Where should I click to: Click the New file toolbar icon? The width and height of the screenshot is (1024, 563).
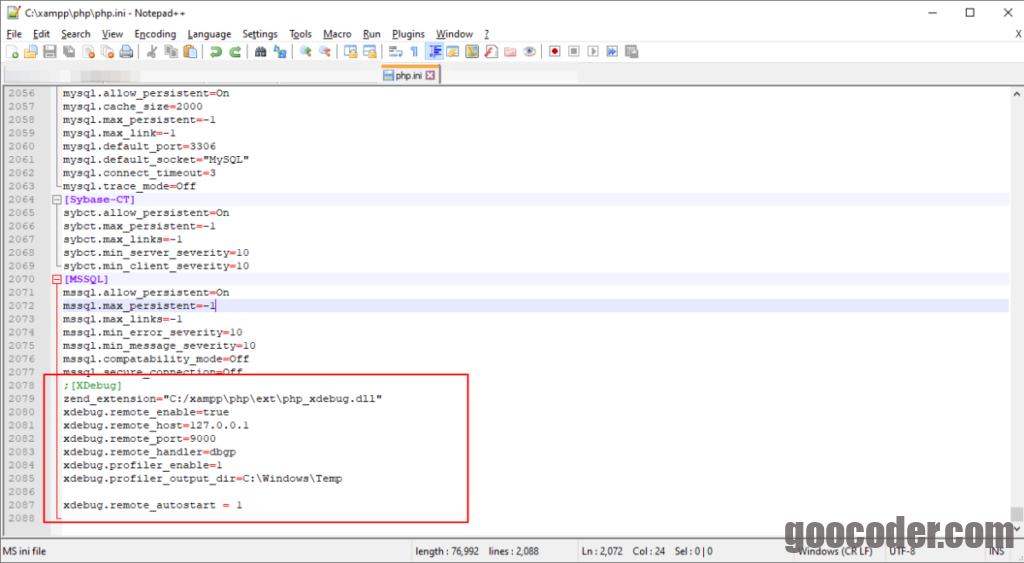coord(12,51)
